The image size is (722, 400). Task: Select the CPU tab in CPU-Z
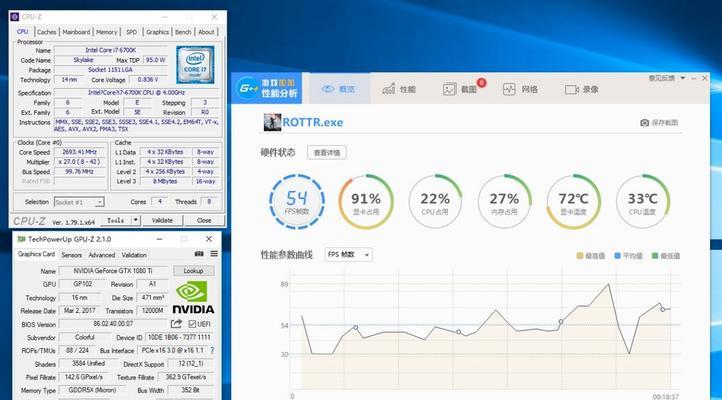[x=23, y=32]
